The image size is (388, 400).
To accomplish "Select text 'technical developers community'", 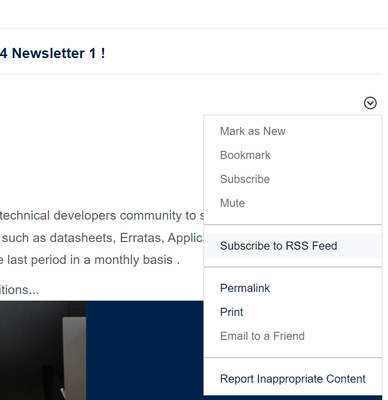I will click(91, 216).
